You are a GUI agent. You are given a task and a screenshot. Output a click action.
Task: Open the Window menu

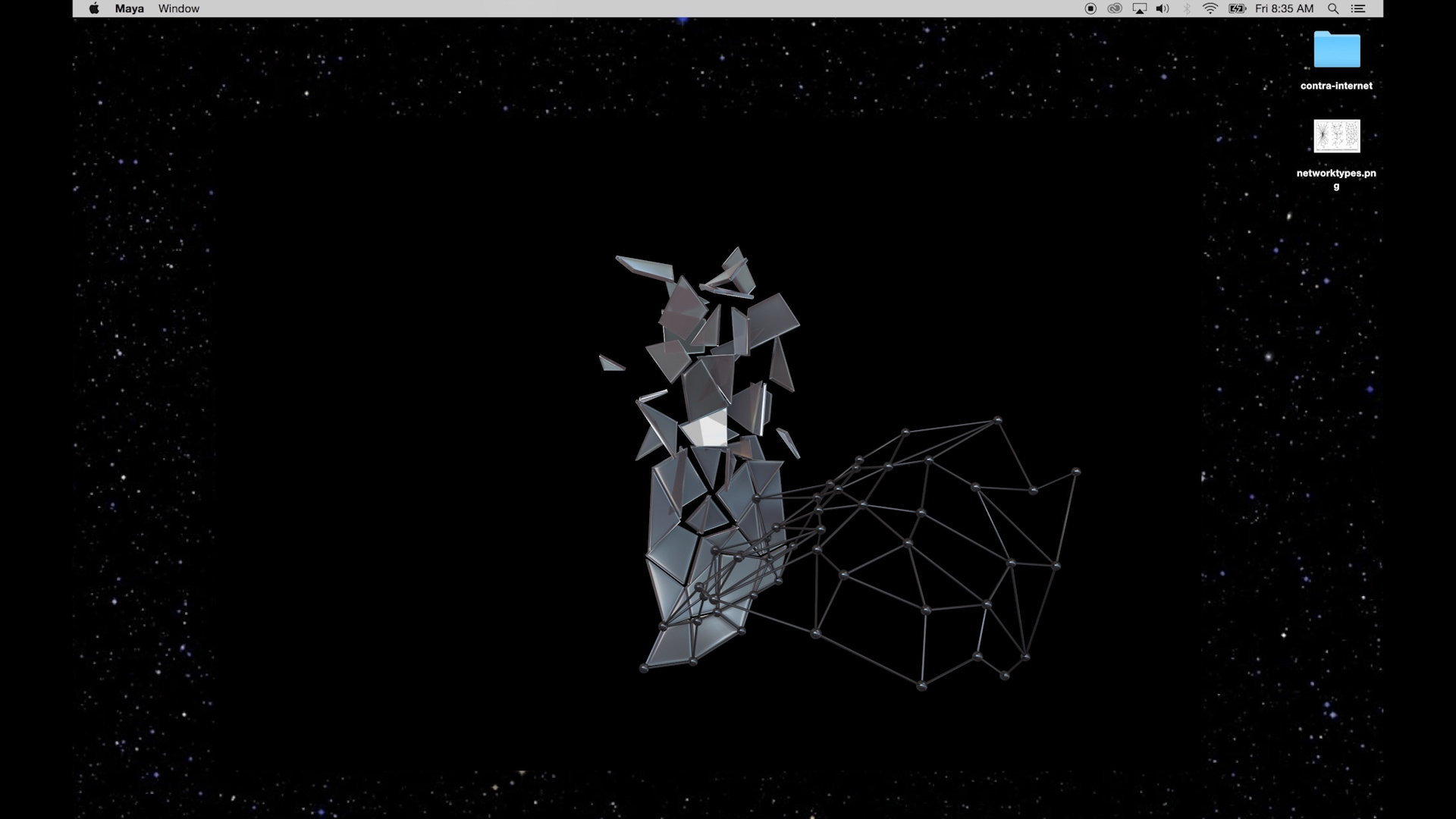tap(178, 8)
